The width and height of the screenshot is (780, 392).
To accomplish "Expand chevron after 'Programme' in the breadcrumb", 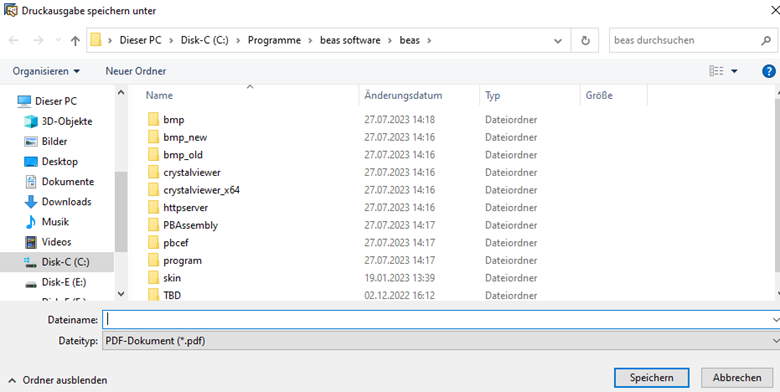I will (310, 41).
